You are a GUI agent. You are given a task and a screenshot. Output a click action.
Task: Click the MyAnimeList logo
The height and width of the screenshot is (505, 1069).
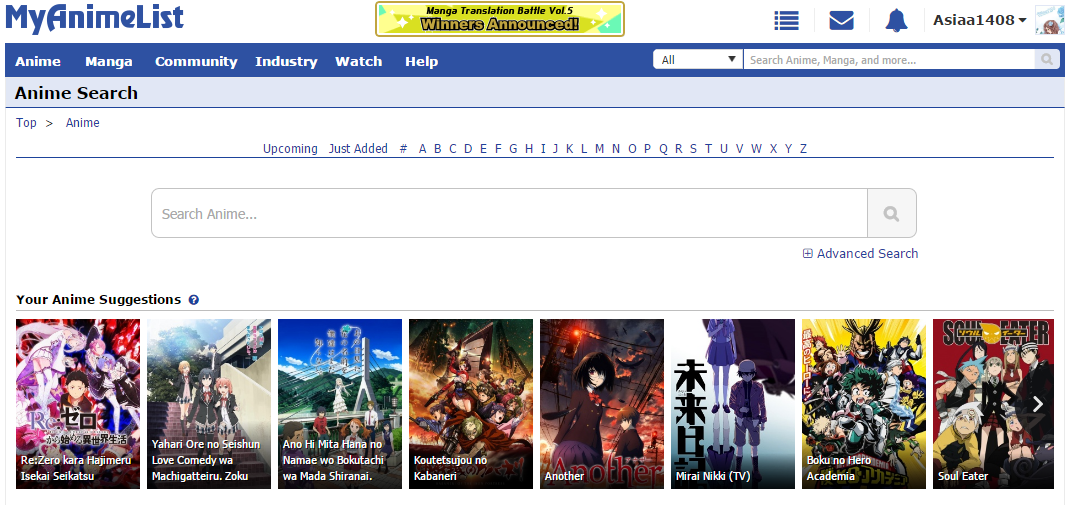click(95, 18)
